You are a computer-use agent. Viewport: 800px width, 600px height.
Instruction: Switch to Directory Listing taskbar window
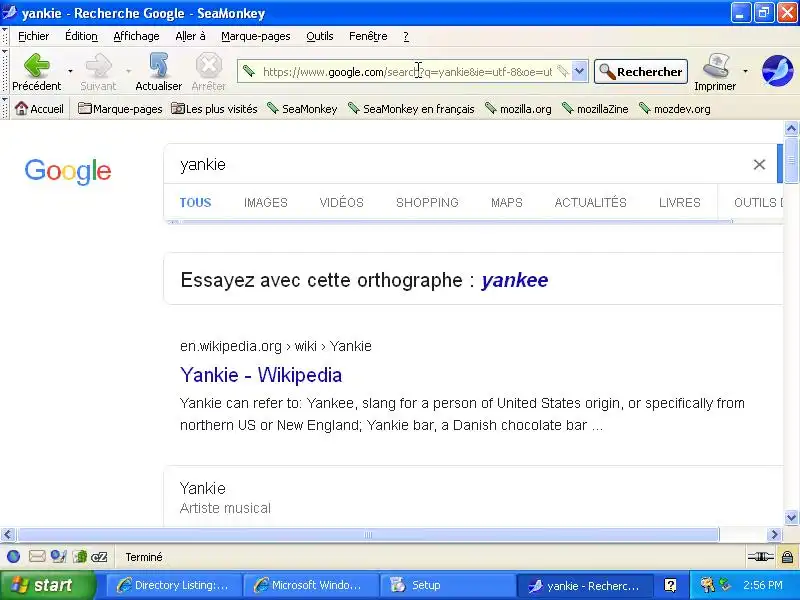coord(172,585)
